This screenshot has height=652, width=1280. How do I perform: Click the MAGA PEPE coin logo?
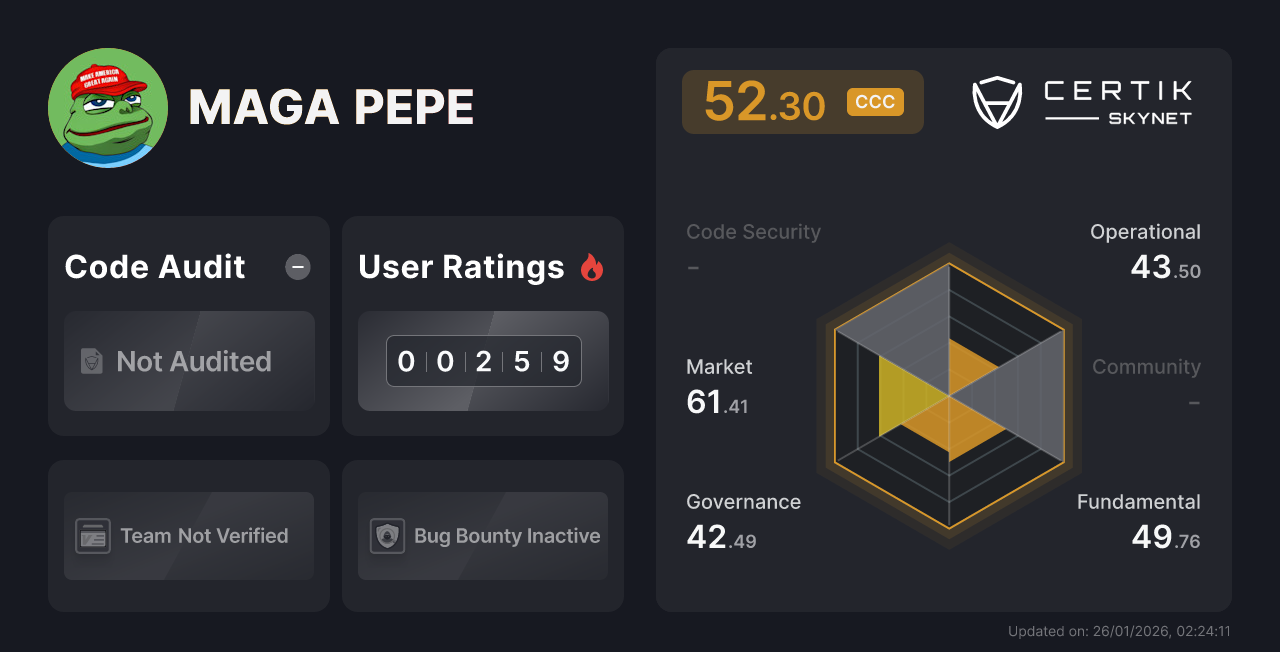[108, 107]
